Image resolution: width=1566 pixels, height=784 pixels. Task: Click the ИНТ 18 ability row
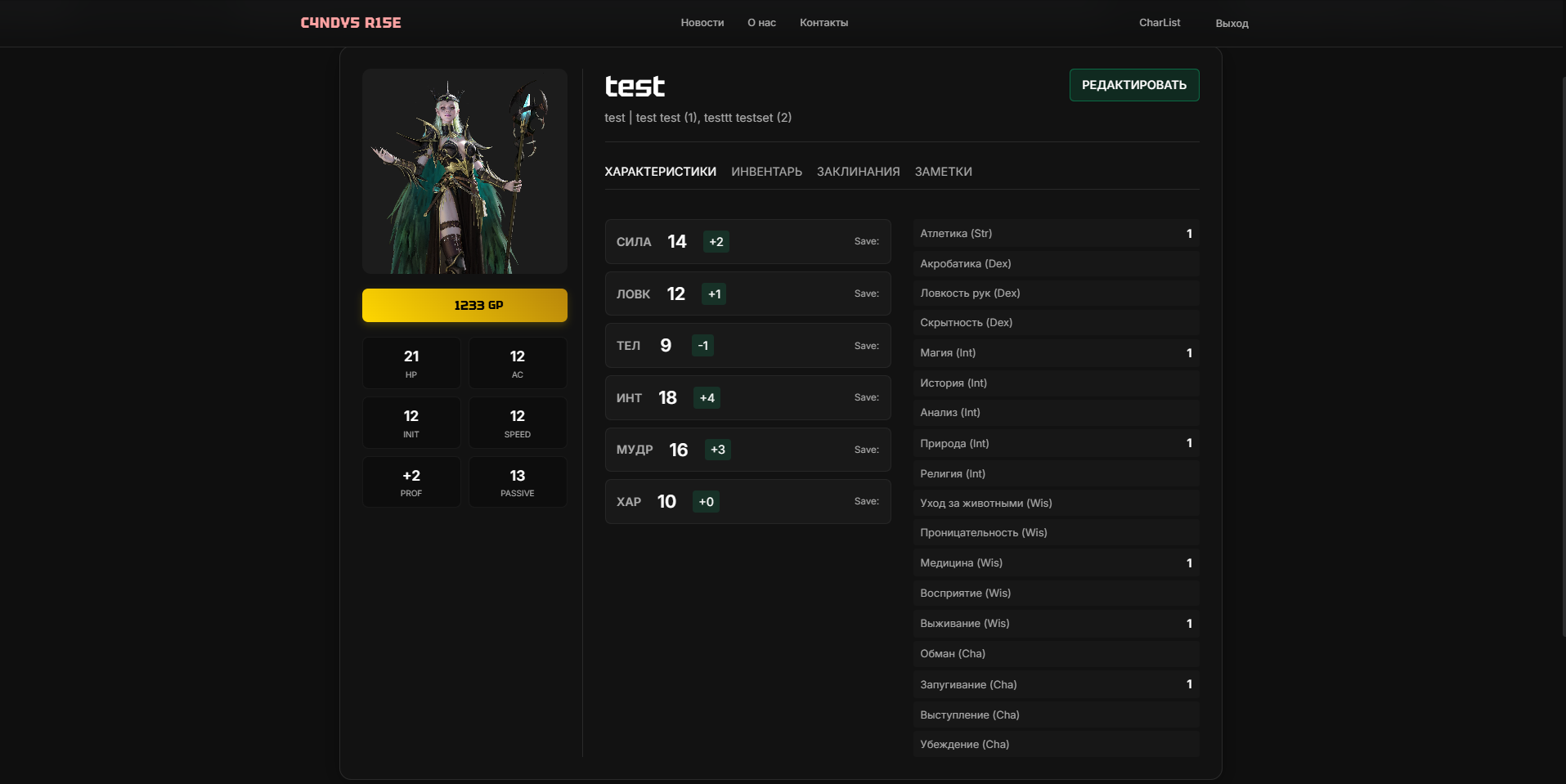[747, 397]
